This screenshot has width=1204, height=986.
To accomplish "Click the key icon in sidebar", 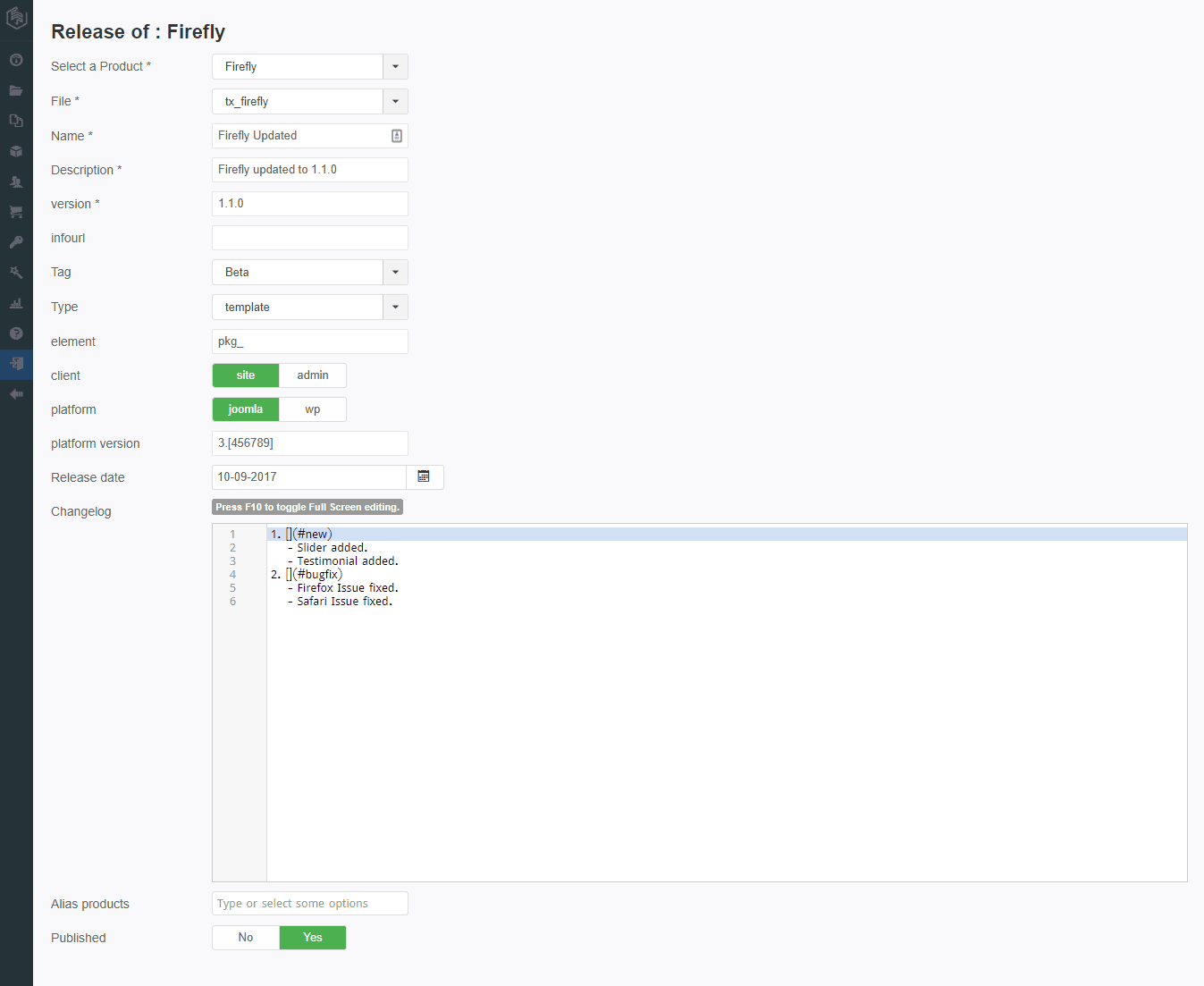I will [x=16, y=242].
